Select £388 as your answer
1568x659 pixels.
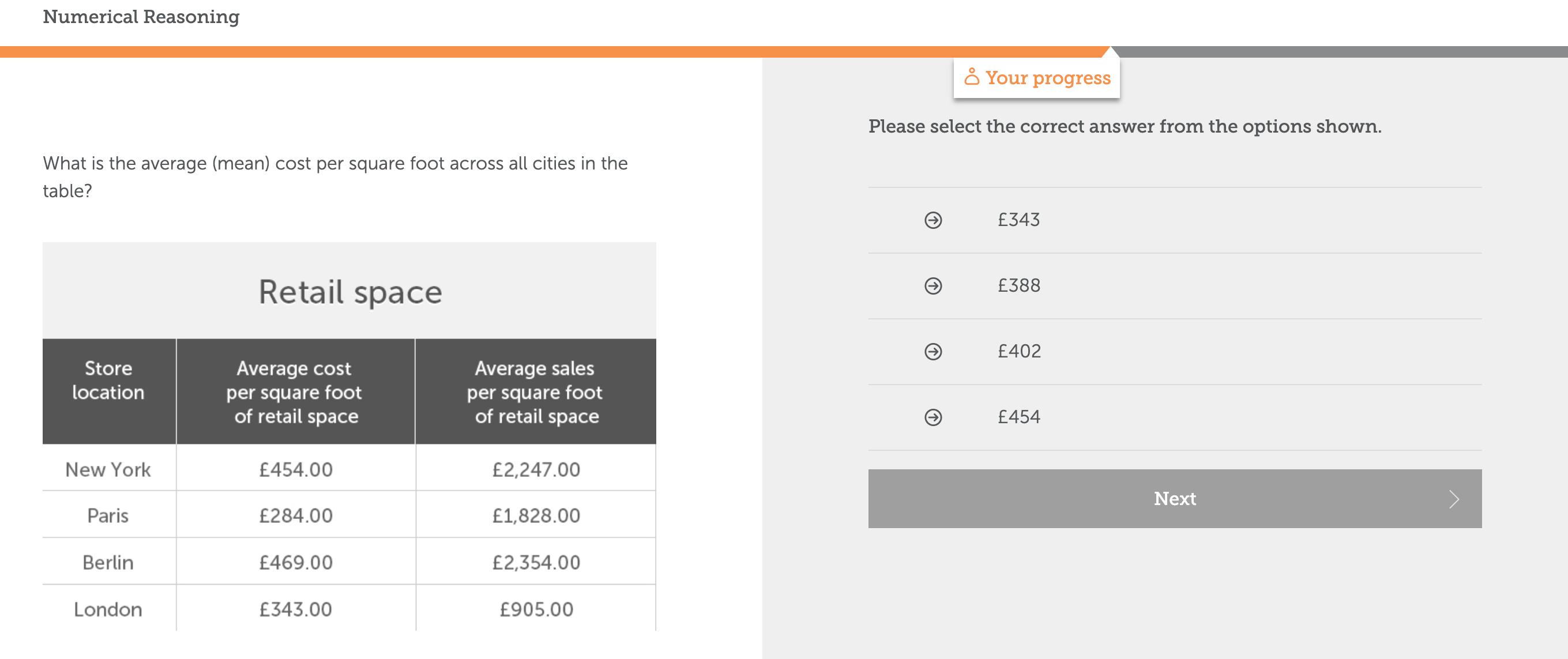click(x=1018, y=285)
